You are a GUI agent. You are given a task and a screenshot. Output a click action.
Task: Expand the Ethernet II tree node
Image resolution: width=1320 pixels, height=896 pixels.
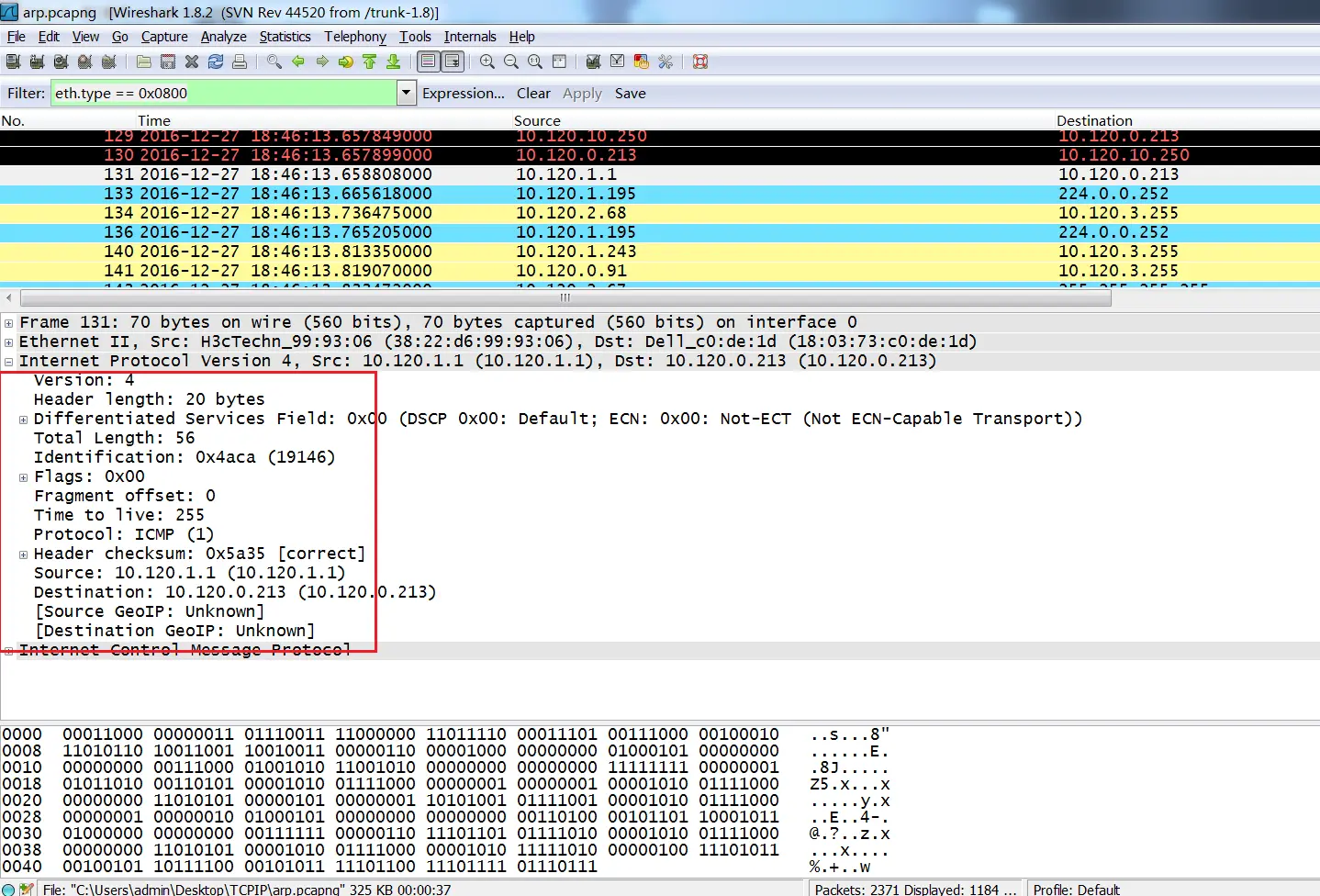pyautogui.click(x=8, y=342)
